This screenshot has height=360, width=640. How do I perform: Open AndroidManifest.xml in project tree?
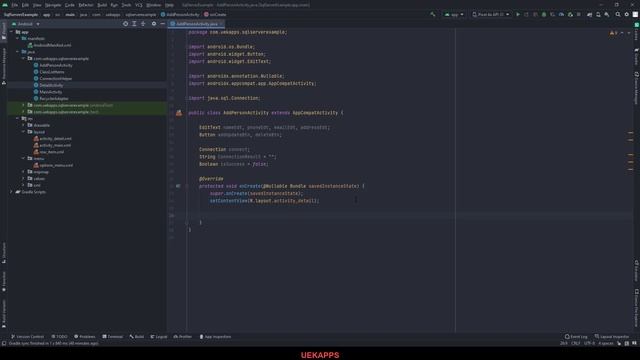point(52,45)
